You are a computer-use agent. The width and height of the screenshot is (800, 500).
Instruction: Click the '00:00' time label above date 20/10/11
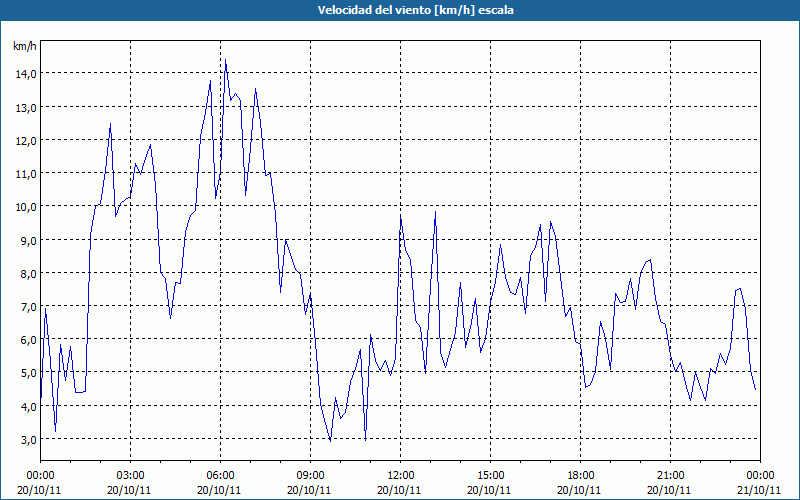(x=40, y=476)
